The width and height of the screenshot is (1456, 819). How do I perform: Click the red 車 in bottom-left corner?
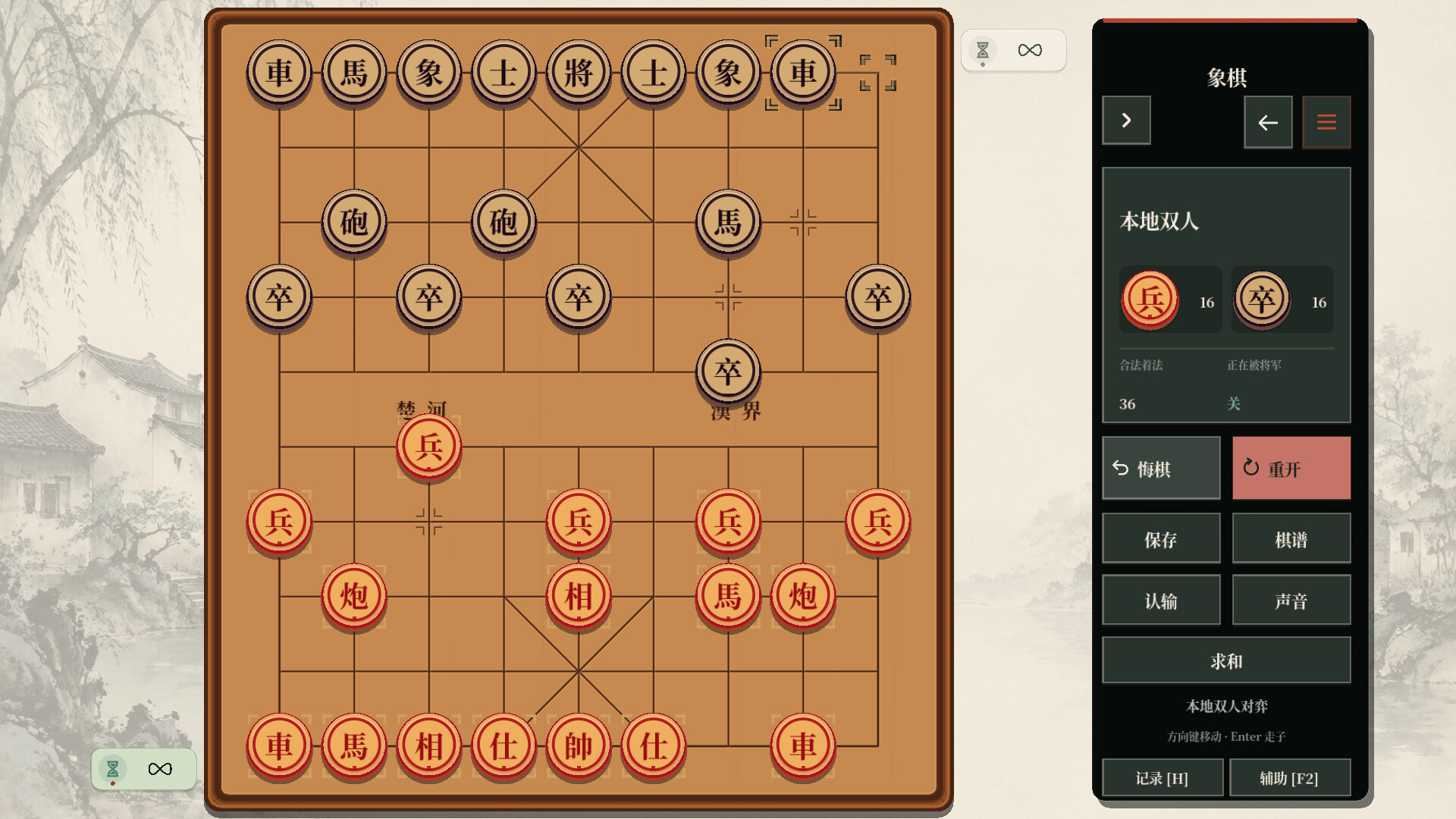pos(279,746)
